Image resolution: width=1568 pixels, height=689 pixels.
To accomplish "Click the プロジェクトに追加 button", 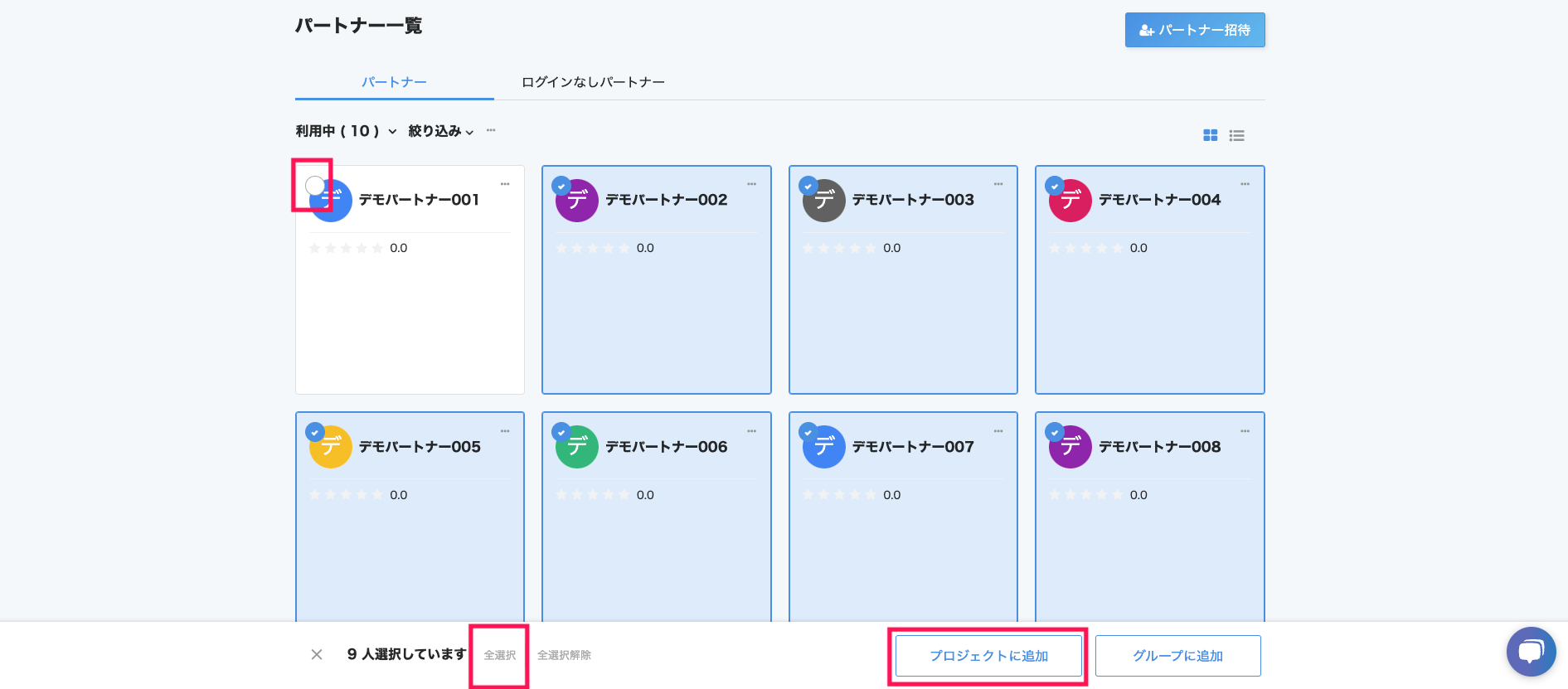I will pos(988,656).
